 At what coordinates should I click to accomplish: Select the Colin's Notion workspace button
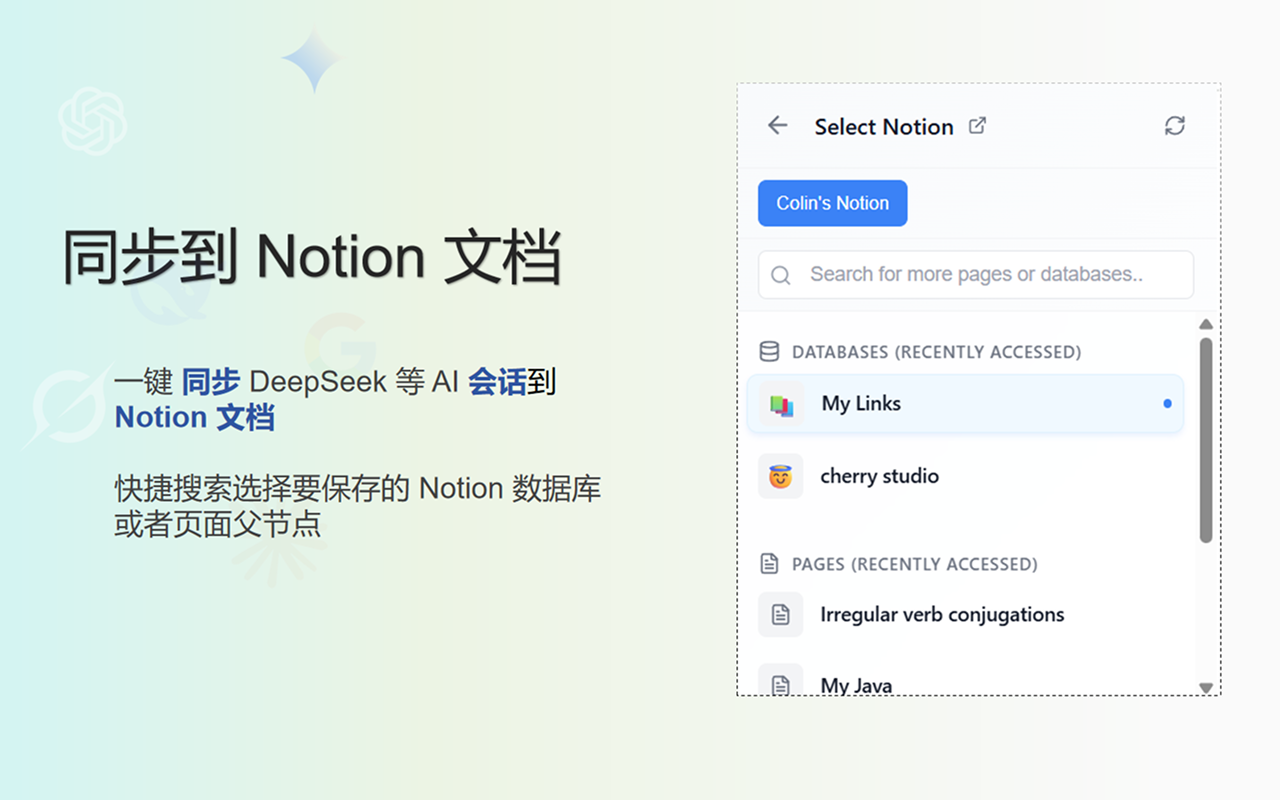point(832,203)
